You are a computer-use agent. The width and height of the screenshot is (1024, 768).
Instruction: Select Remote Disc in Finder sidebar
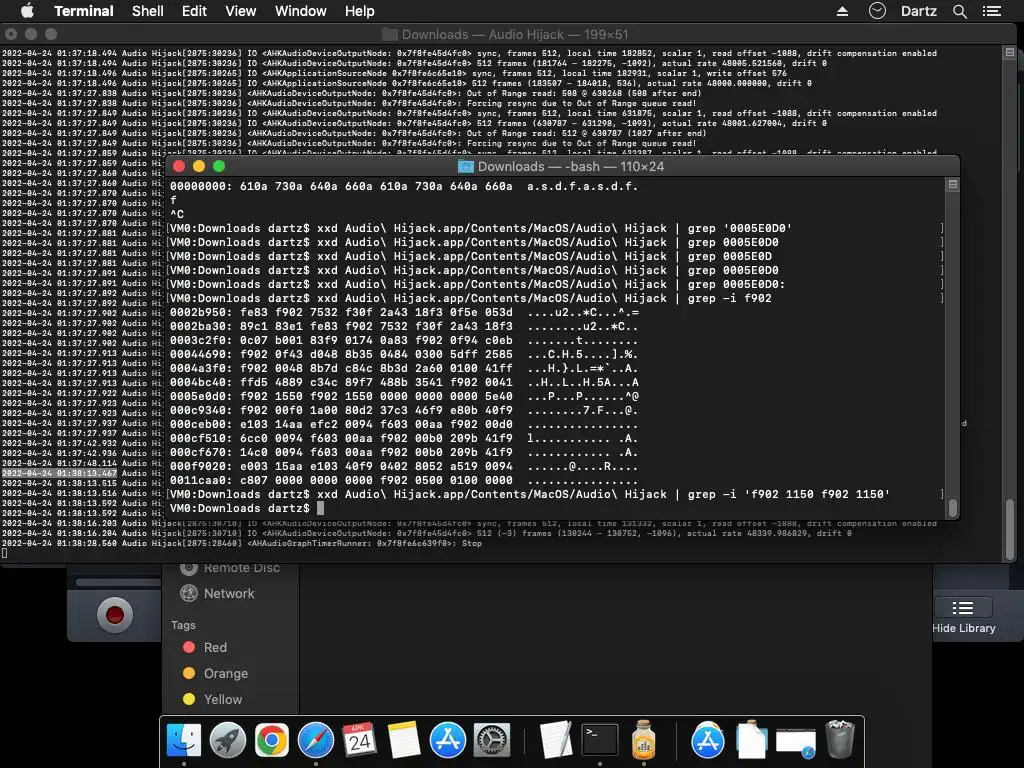[x=230, y=568]
